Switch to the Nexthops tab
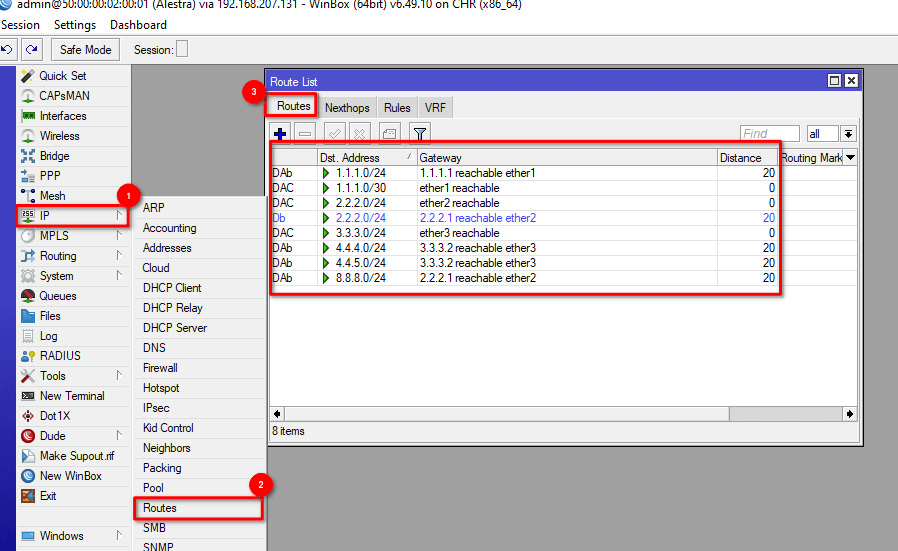898x551 pixels. tap(347, 108)
